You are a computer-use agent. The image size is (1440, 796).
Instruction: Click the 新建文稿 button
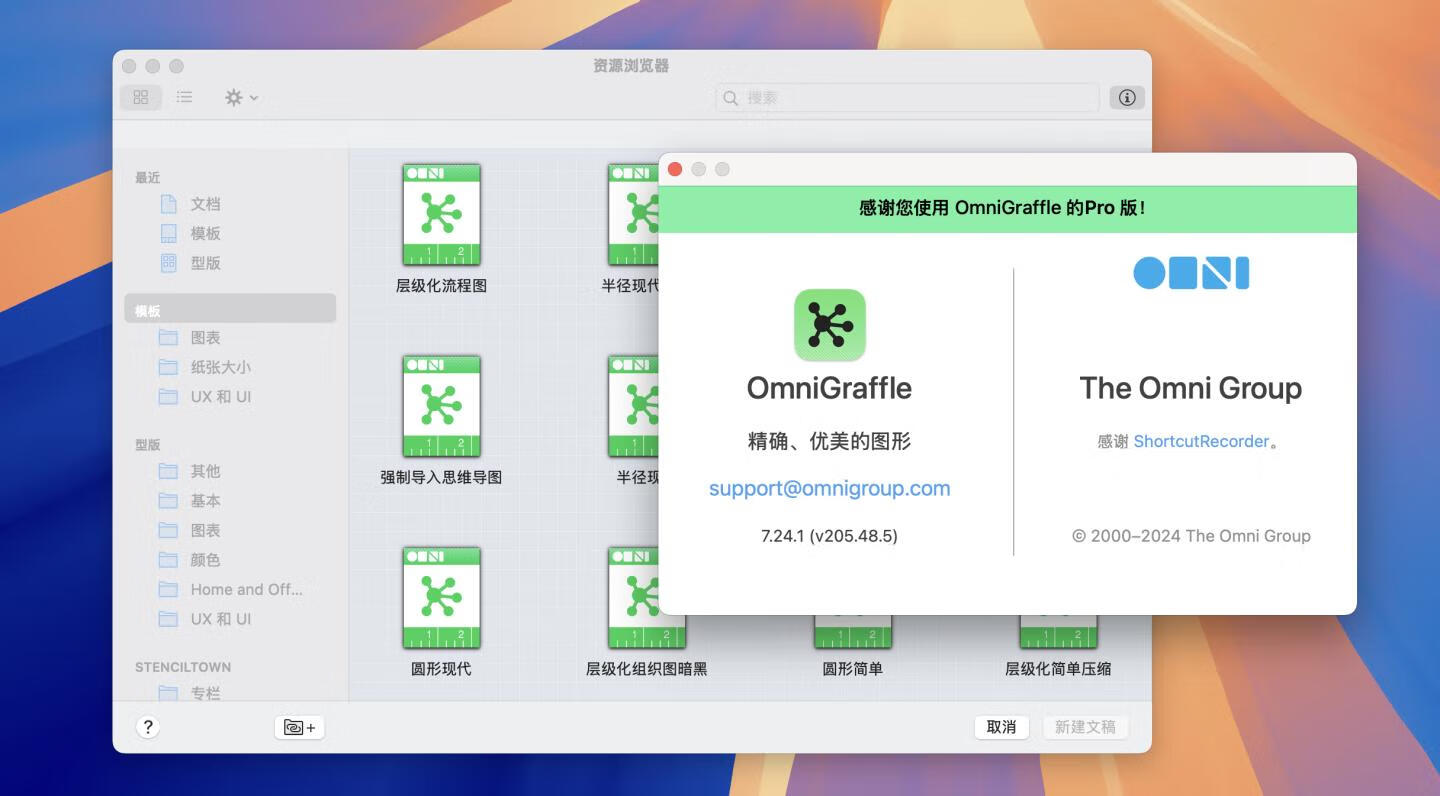[1085, 727]
